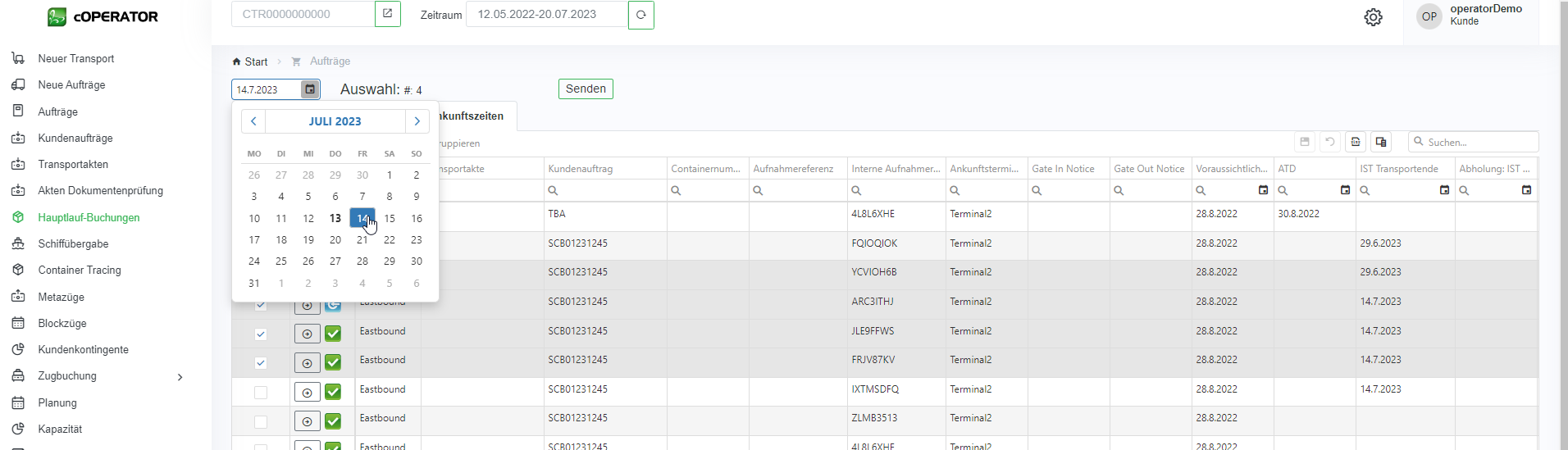Open Schiffübergabe in the sidebar

(73, 244)
